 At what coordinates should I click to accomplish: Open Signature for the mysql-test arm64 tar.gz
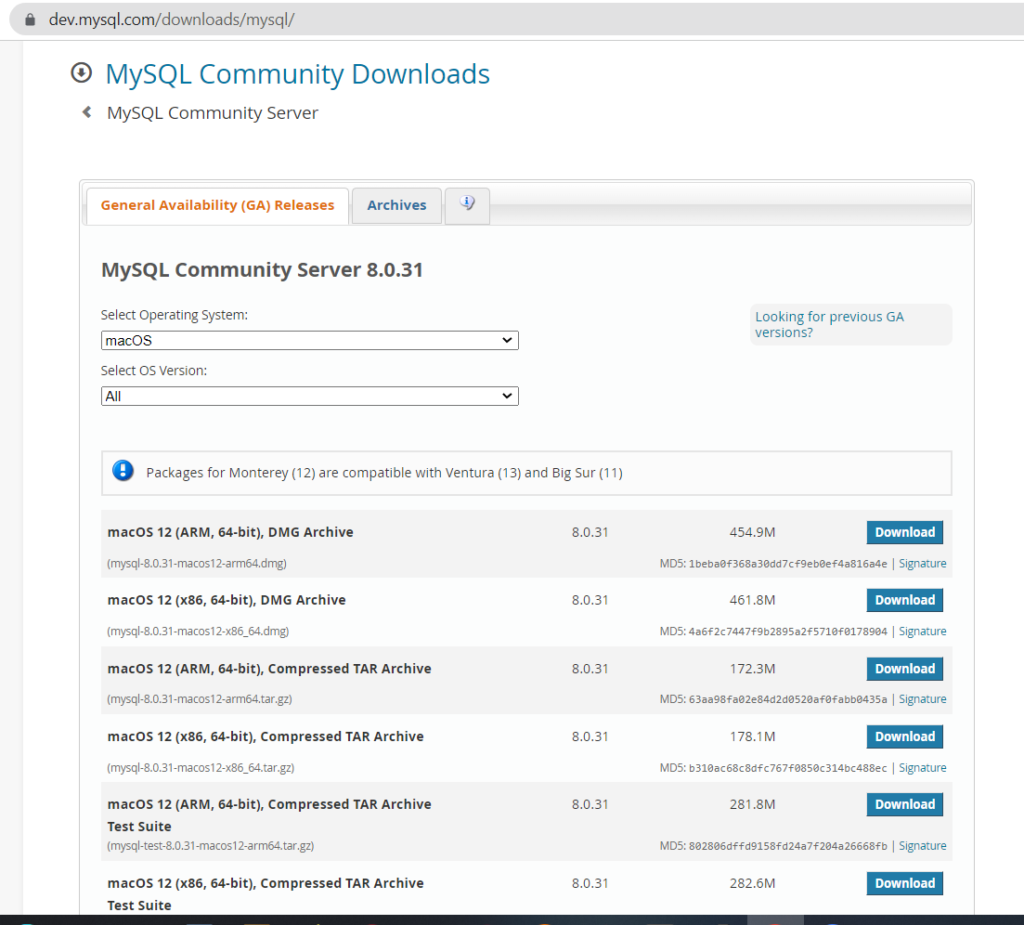tap(922, 846)
